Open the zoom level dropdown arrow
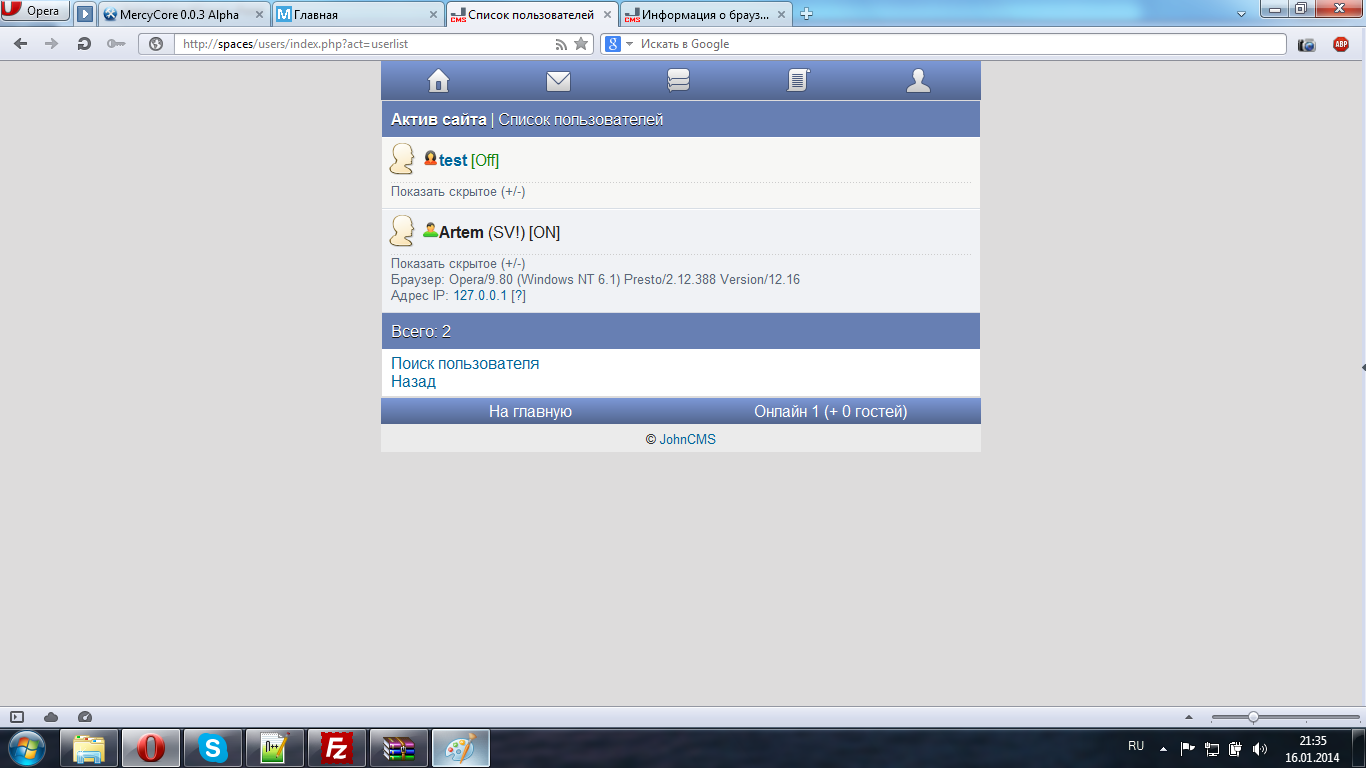Screen dimensions: 1366x768 pyautogui.click(x=1189, y=716)
